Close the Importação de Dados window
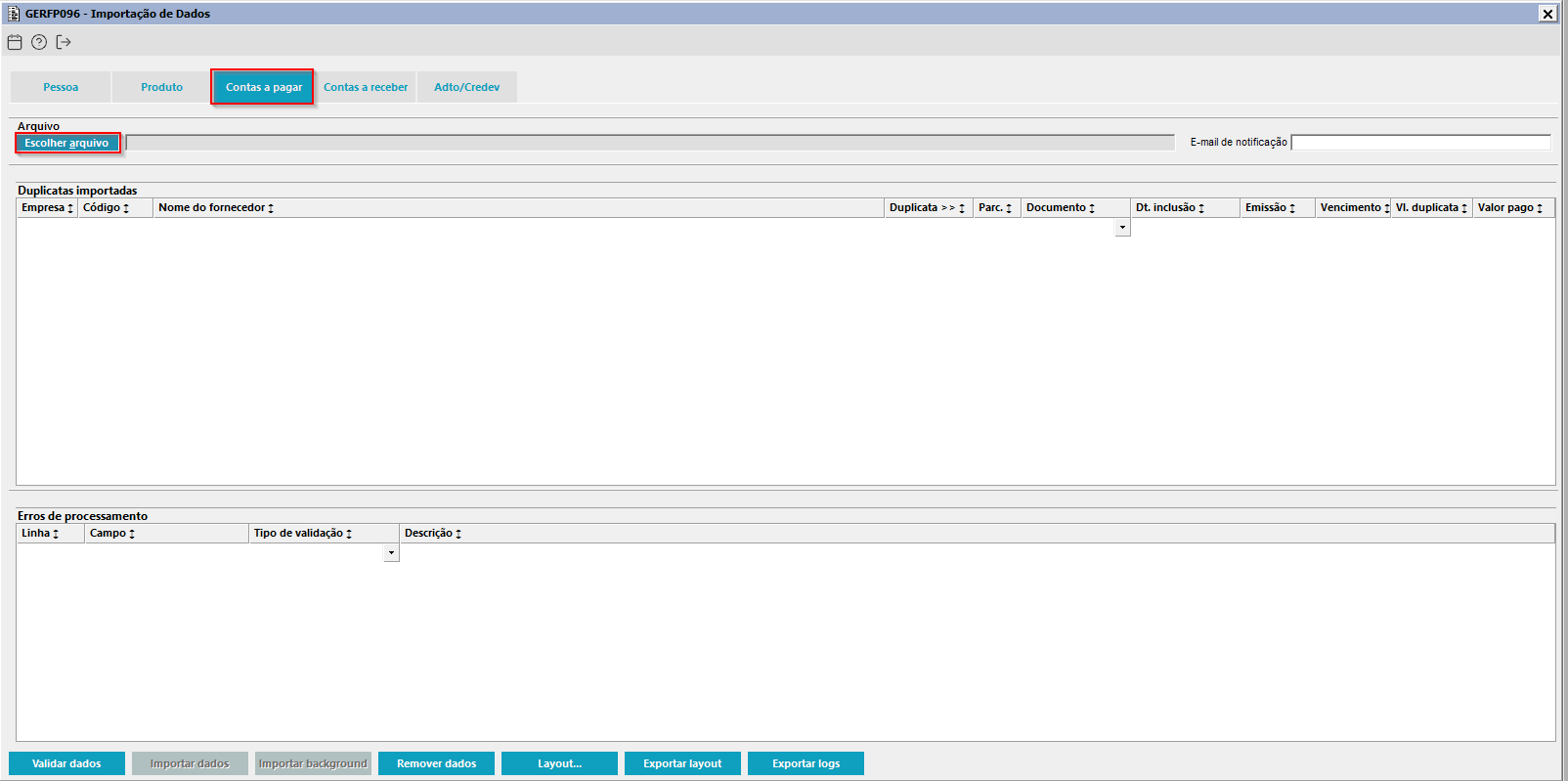The width and height of the screenshot is (1568, 781). (1547, 14)
